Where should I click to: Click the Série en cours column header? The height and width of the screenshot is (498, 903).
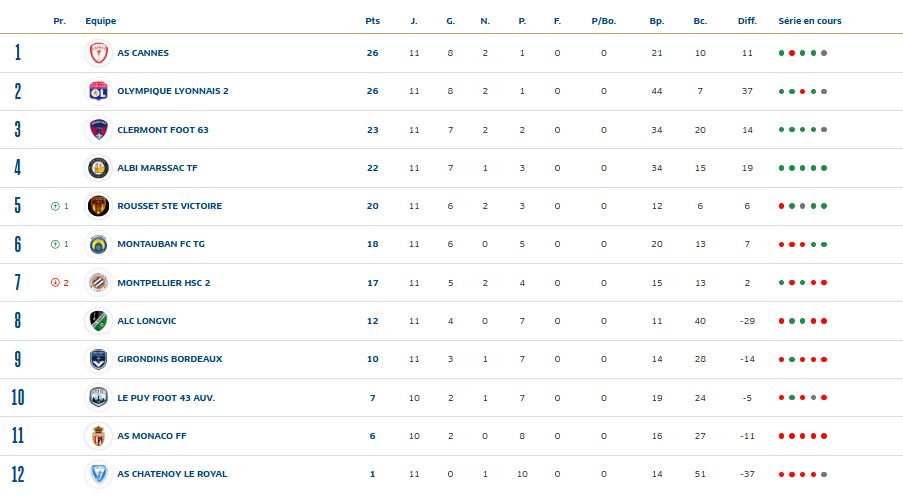[x=810, y=21]
